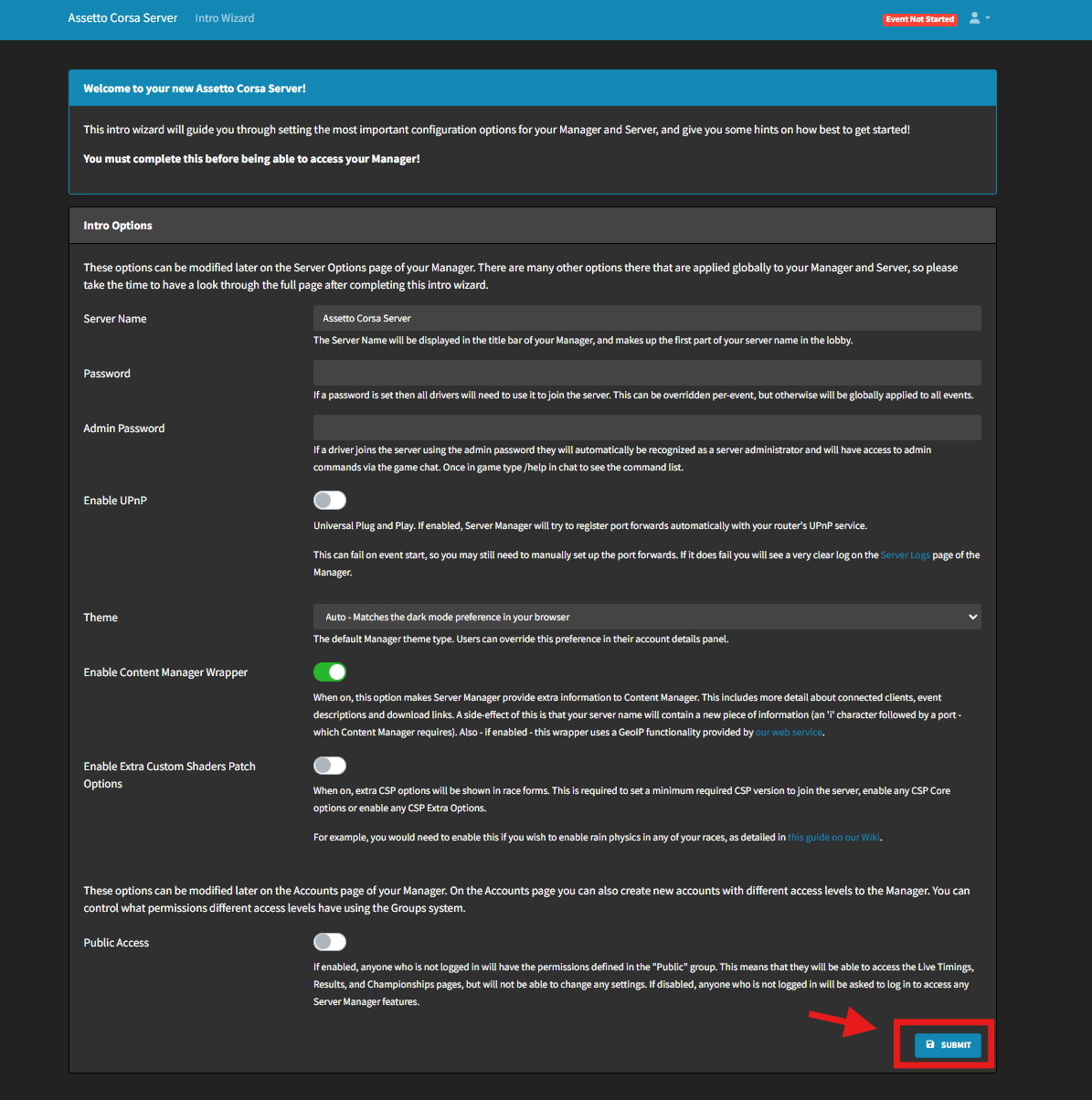Focus the Password input field

click(x=647, y=373)
